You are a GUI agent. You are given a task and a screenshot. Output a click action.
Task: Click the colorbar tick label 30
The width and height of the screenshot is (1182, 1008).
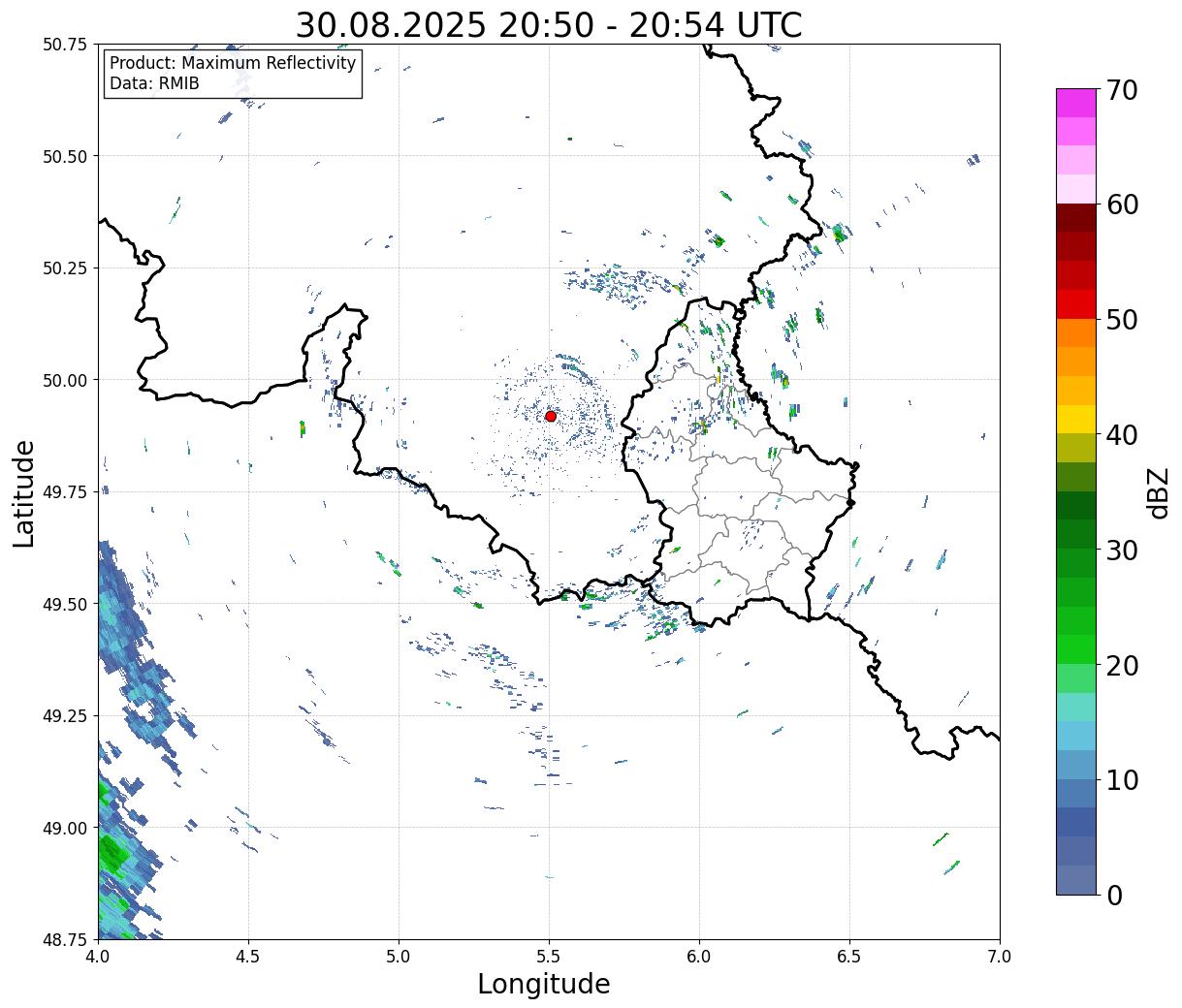click(1122, 551)
